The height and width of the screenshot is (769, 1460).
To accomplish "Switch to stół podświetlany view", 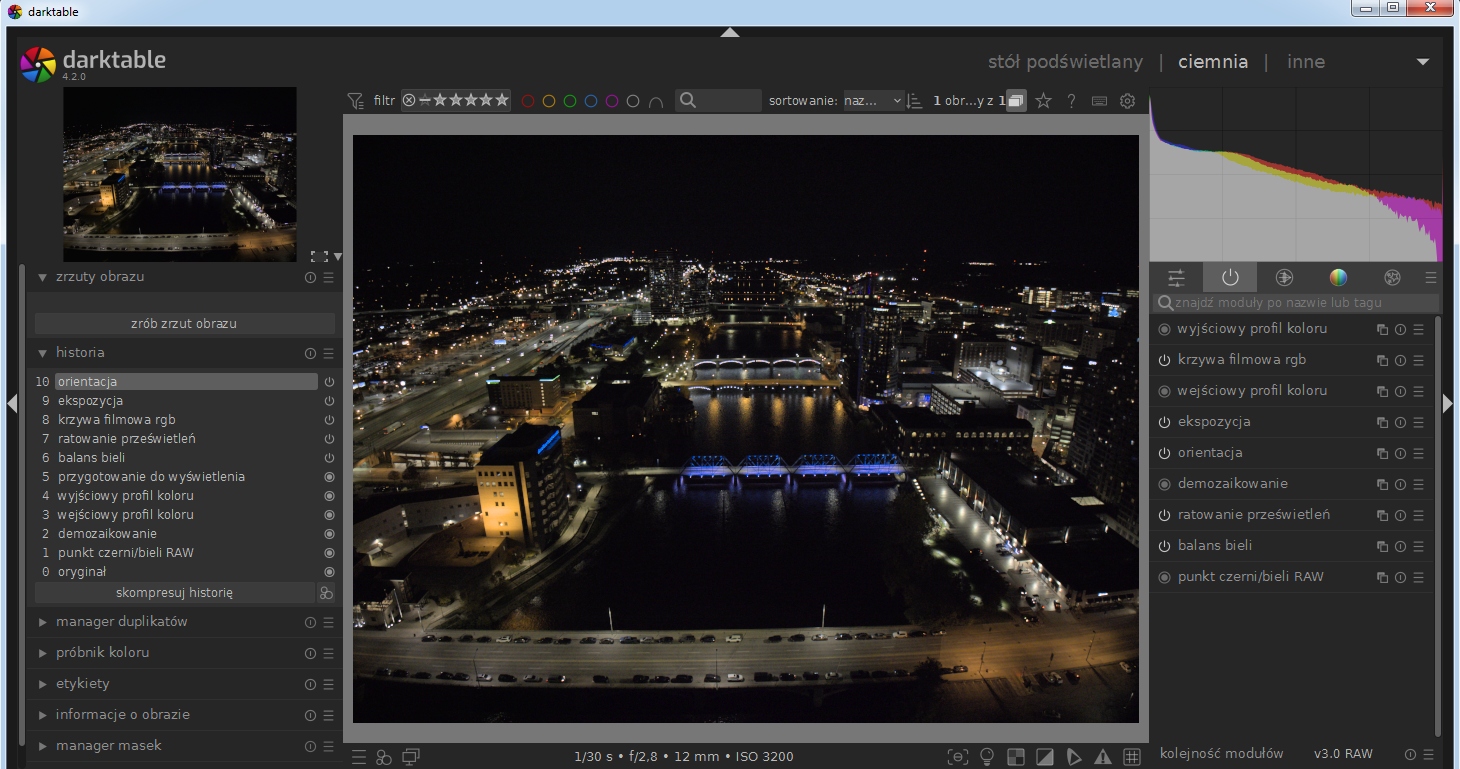I will click(x=1065, y=62).
